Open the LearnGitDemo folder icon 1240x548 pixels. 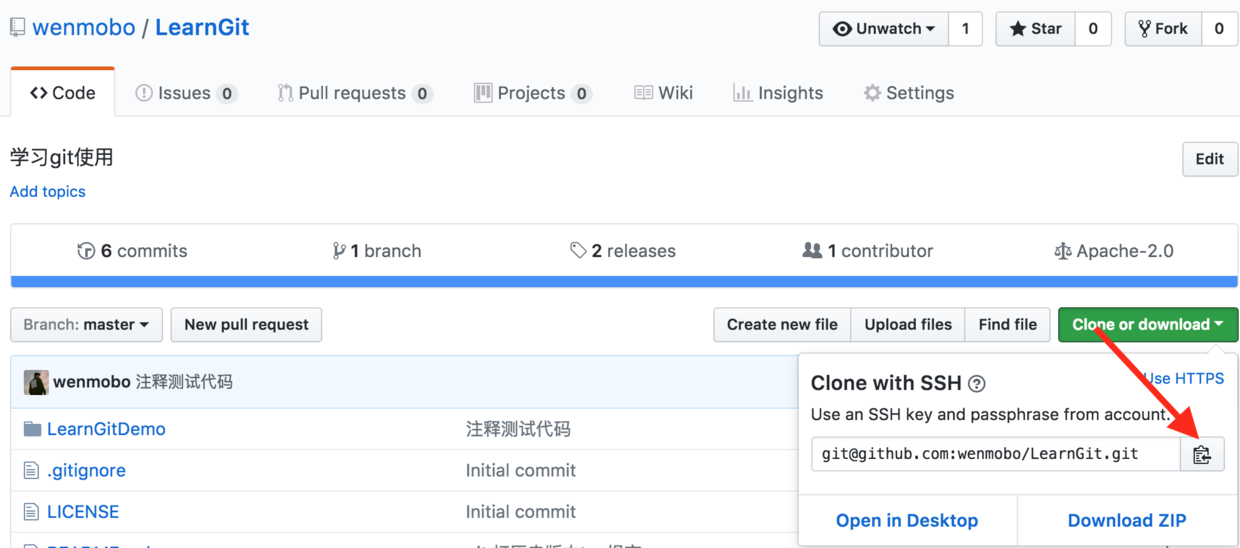32,429
